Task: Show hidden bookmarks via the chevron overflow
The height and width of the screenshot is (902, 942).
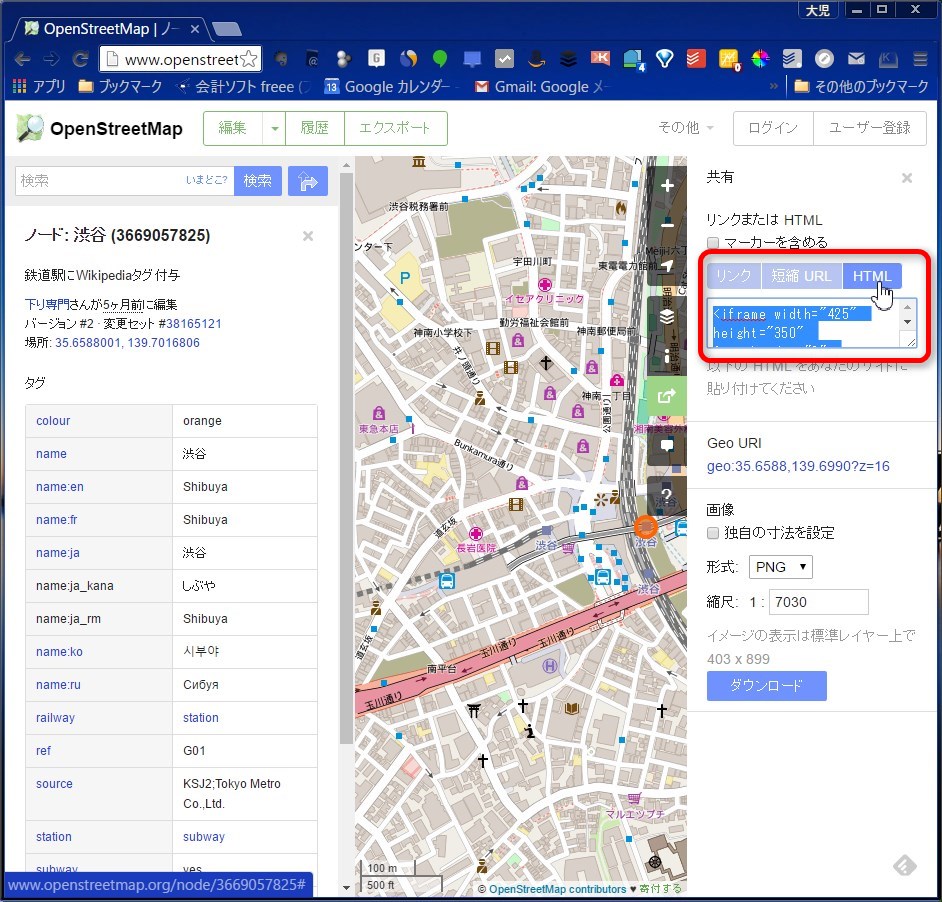Action: pos(774,87)
